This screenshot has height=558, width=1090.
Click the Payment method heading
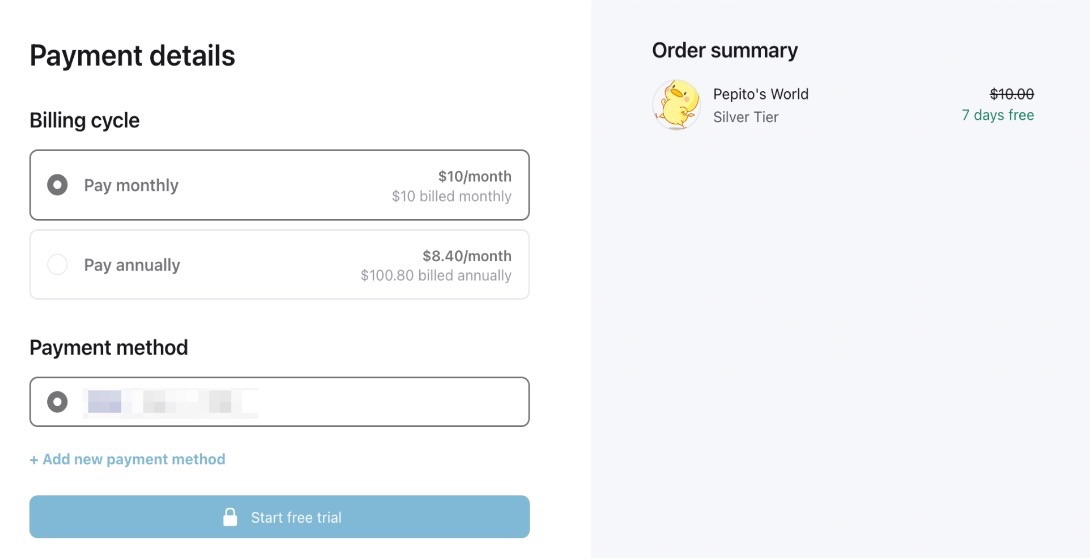(x=108, y=348)
